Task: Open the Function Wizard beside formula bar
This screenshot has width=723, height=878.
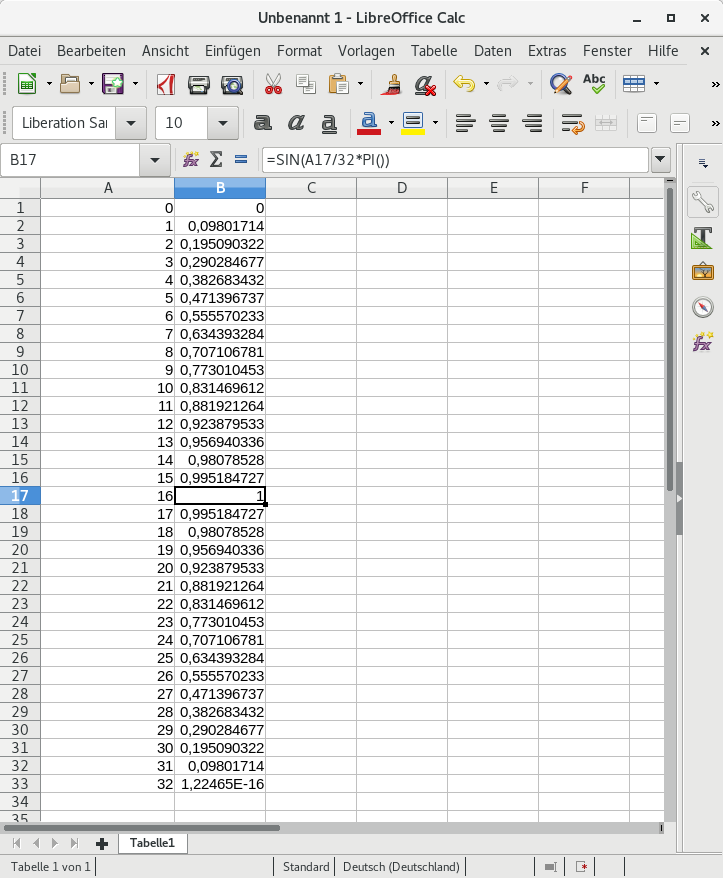Action: (x=191, y=160)
